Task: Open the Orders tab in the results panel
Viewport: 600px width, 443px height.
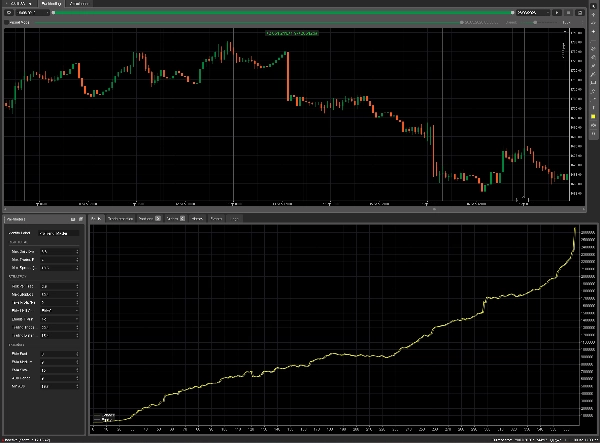Action: (x=176, y=219)
